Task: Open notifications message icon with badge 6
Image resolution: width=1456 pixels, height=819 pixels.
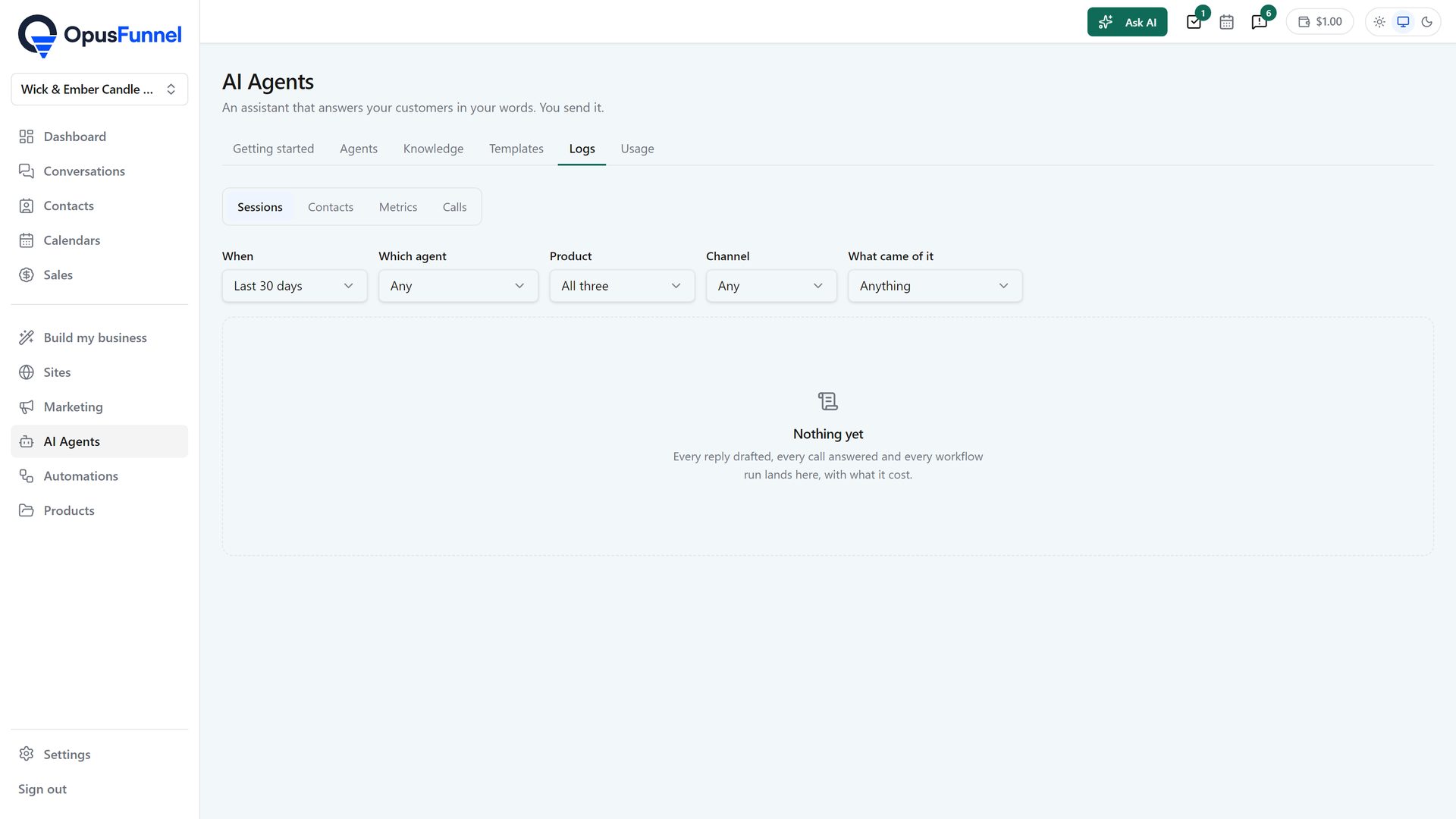Action: 1260,22
